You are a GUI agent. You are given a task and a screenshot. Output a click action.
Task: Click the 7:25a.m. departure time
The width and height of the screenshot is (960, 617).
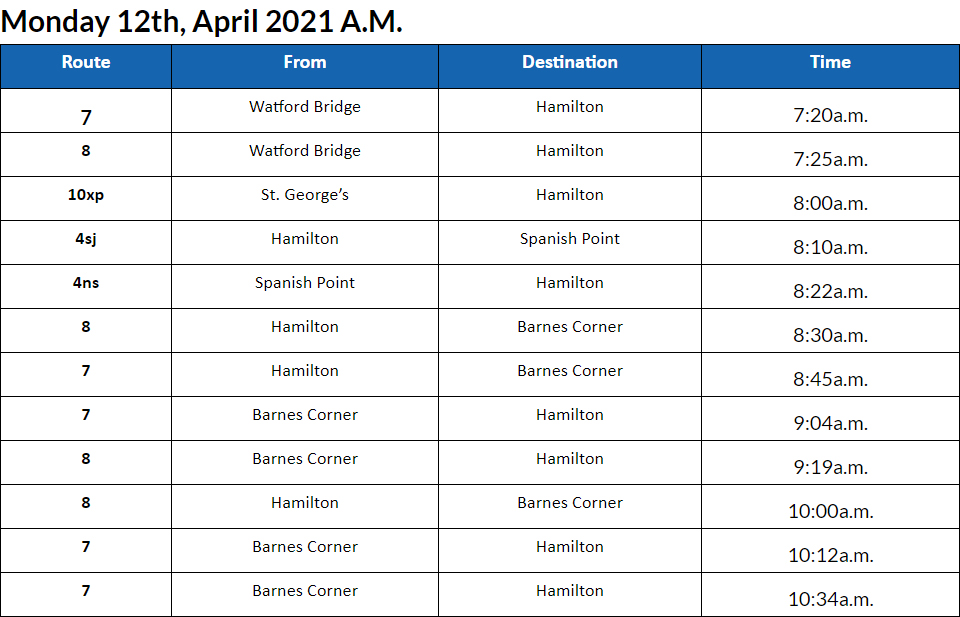pyautogui.click(x=830, y=159)
